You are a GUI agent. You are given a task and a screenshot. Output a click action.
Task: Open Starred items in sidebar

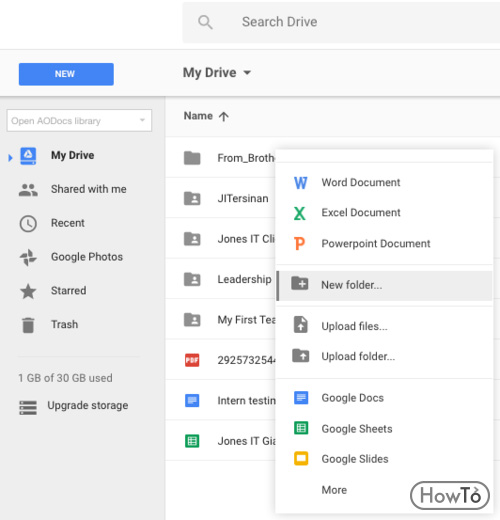pos(69,291)
